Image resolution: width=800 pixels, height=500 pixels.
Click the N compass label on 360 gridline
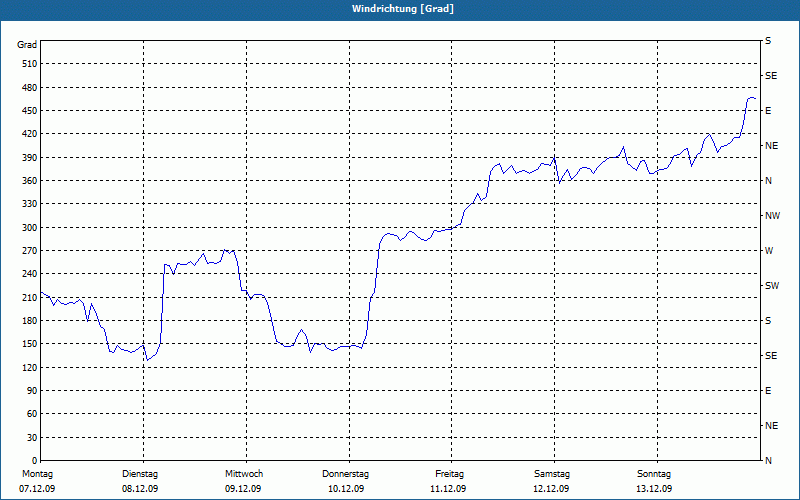pos(769,181)
